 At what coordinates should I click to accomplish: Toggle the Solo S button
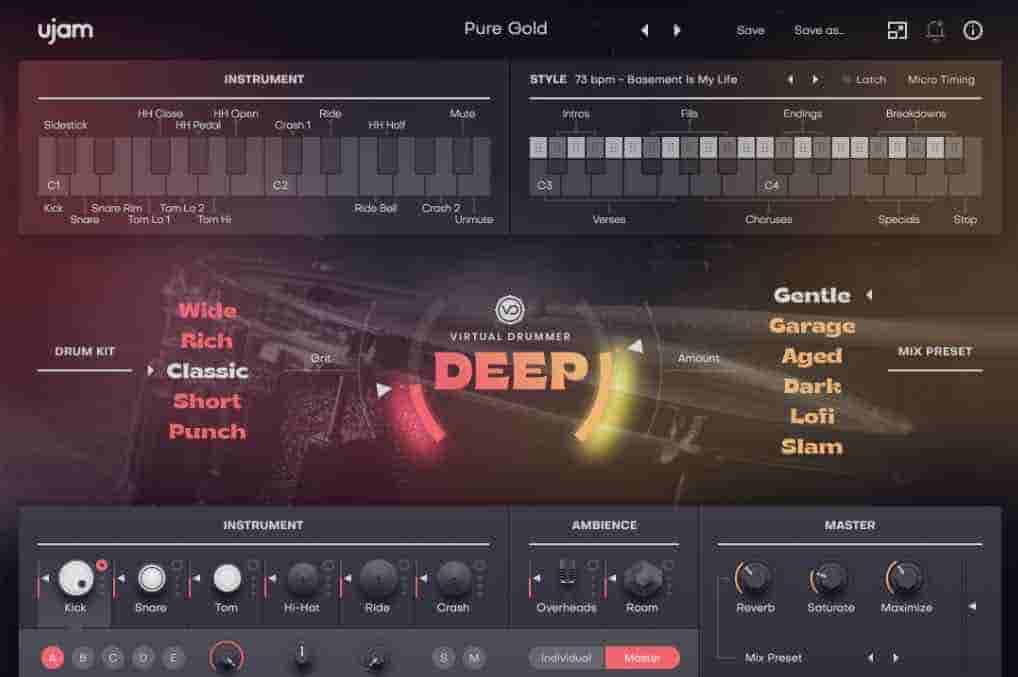[x=443, y=658]
